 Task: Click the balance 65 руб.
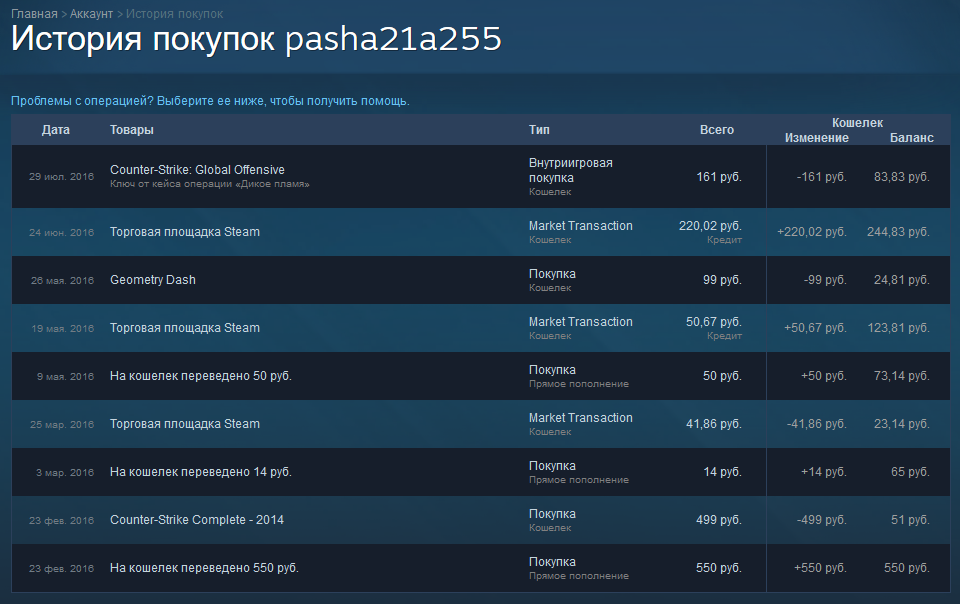910,472
